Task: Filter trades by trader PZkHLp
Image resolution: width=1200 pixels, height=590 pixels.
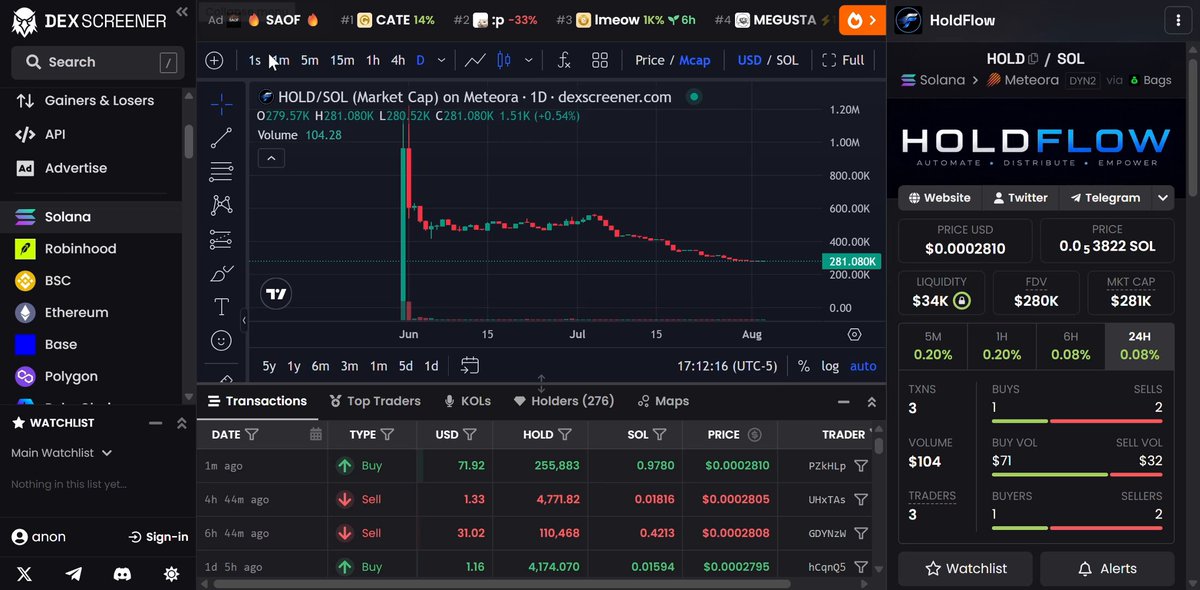Action: click(x=861, y=466)
